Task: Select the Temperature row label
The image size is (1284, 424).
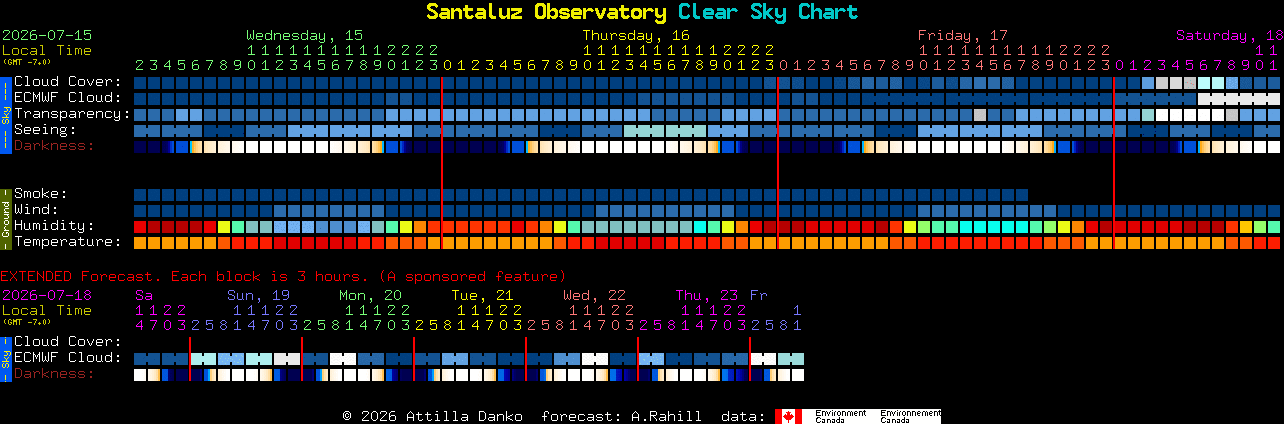Action: click(x=67, y=241)
